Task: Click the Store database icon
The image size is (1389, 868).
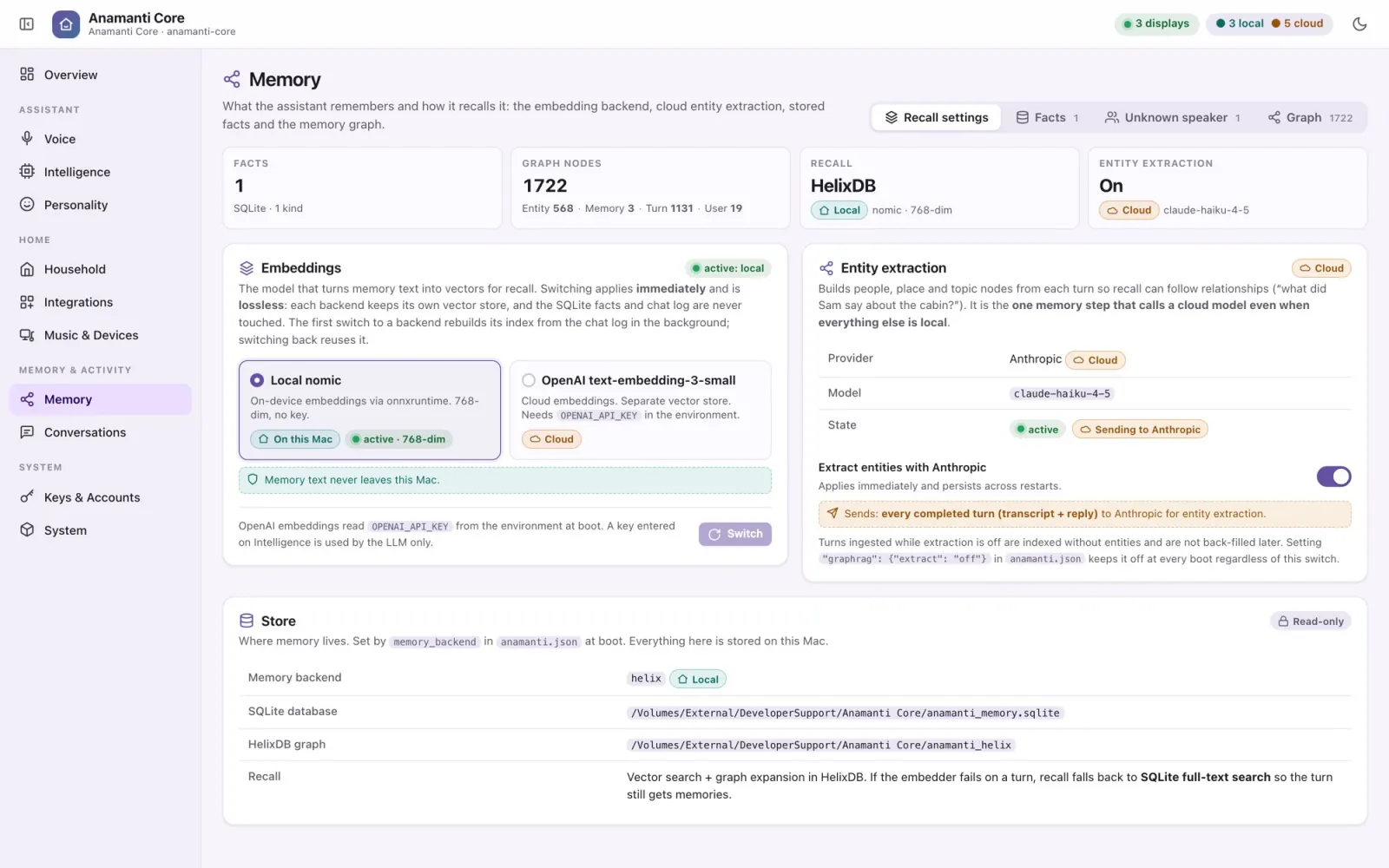Action: [247, 621]
